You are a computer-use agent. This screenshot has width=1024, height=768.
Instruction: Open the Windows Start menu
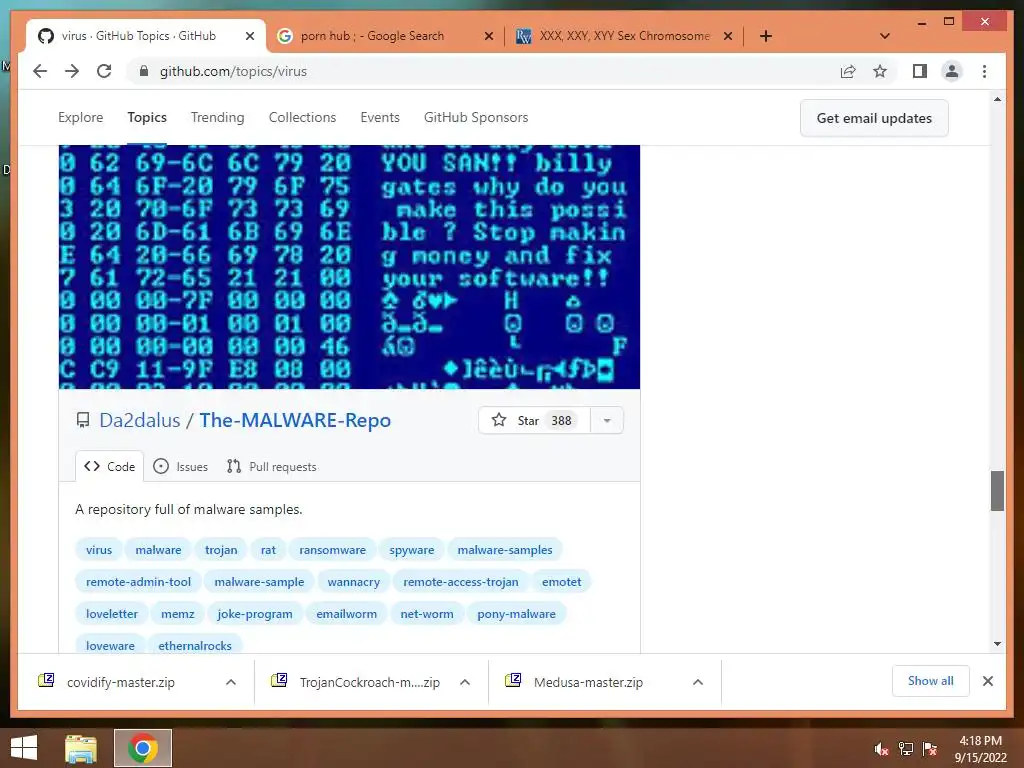(x=24, y=748)
